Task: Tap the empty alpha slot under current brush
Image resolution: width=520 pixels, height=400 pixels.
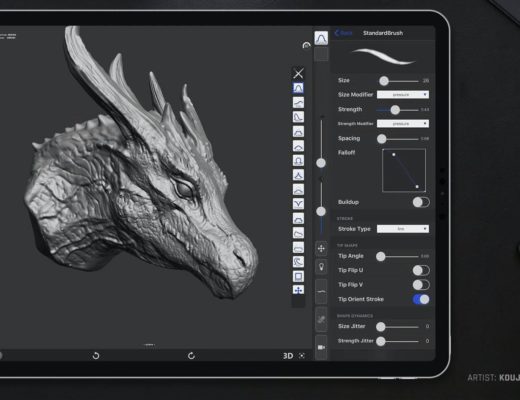Action: tap(321, 54)
